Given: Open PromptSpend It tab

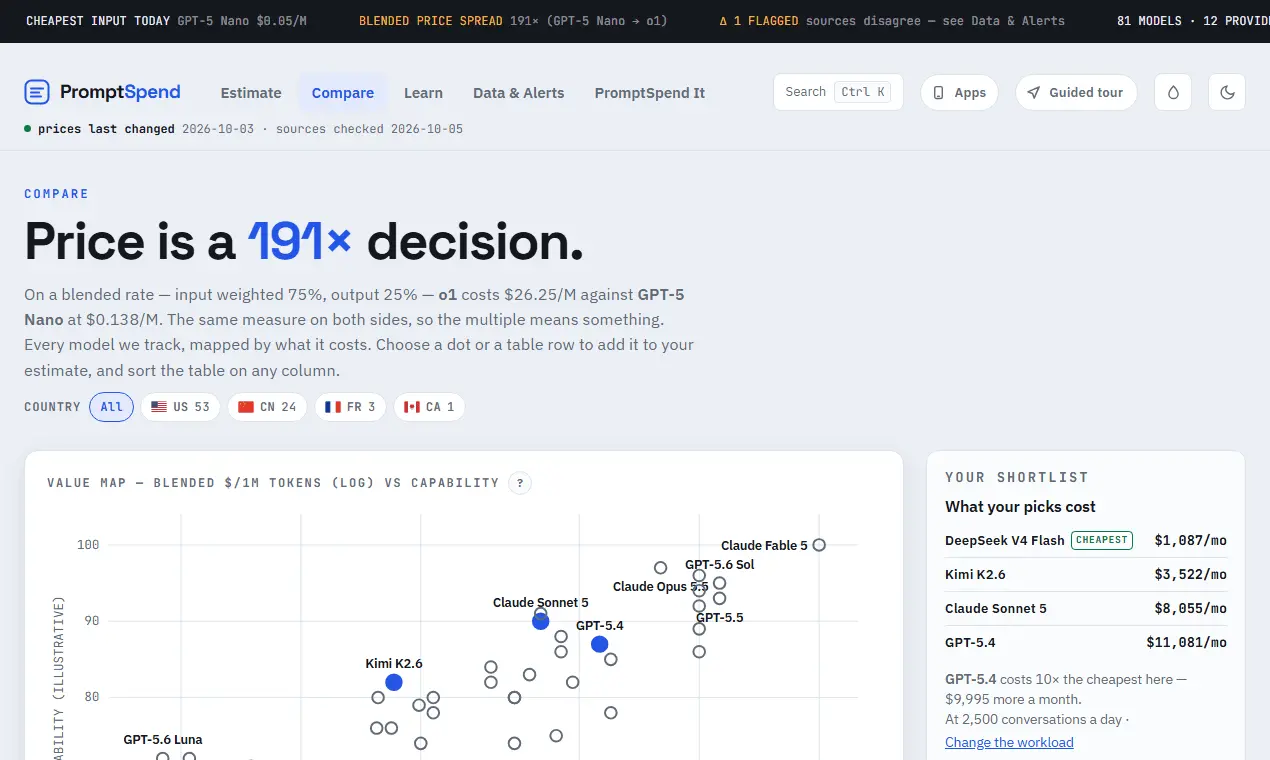Looking at the screenshot, I should coord(650,93).
